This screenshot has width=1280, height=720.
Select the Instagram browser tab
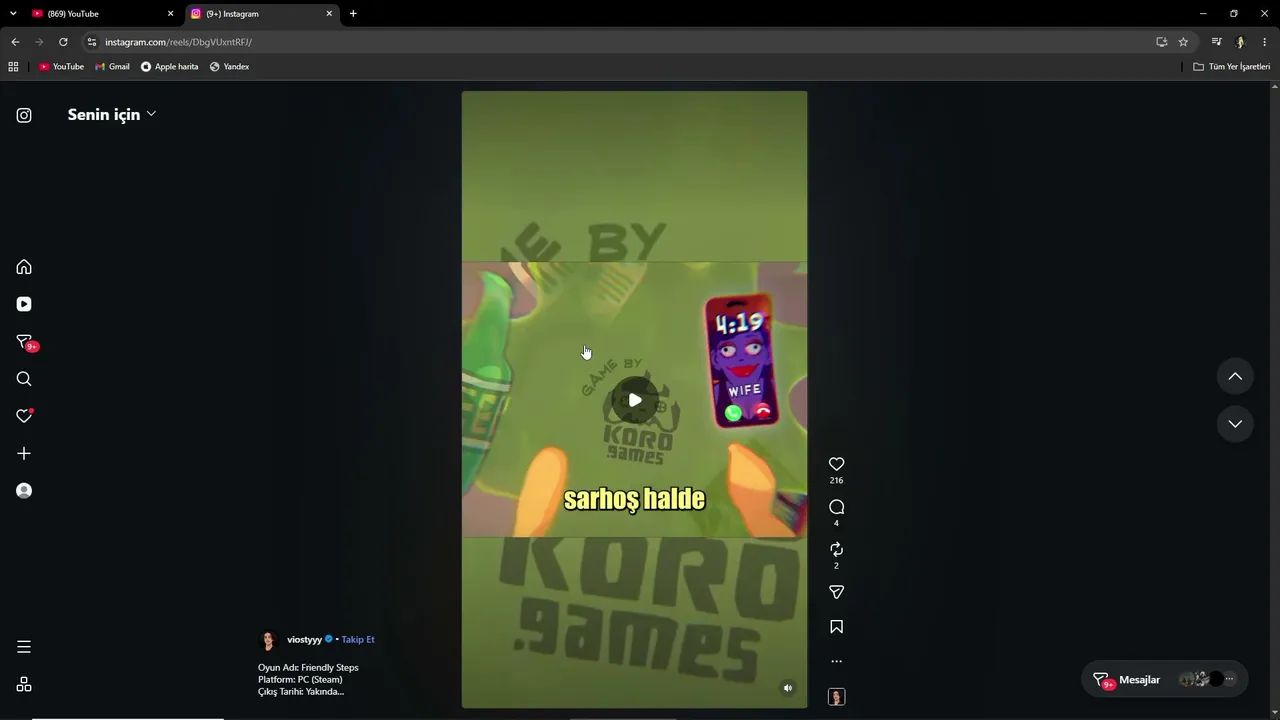[262, 14]
